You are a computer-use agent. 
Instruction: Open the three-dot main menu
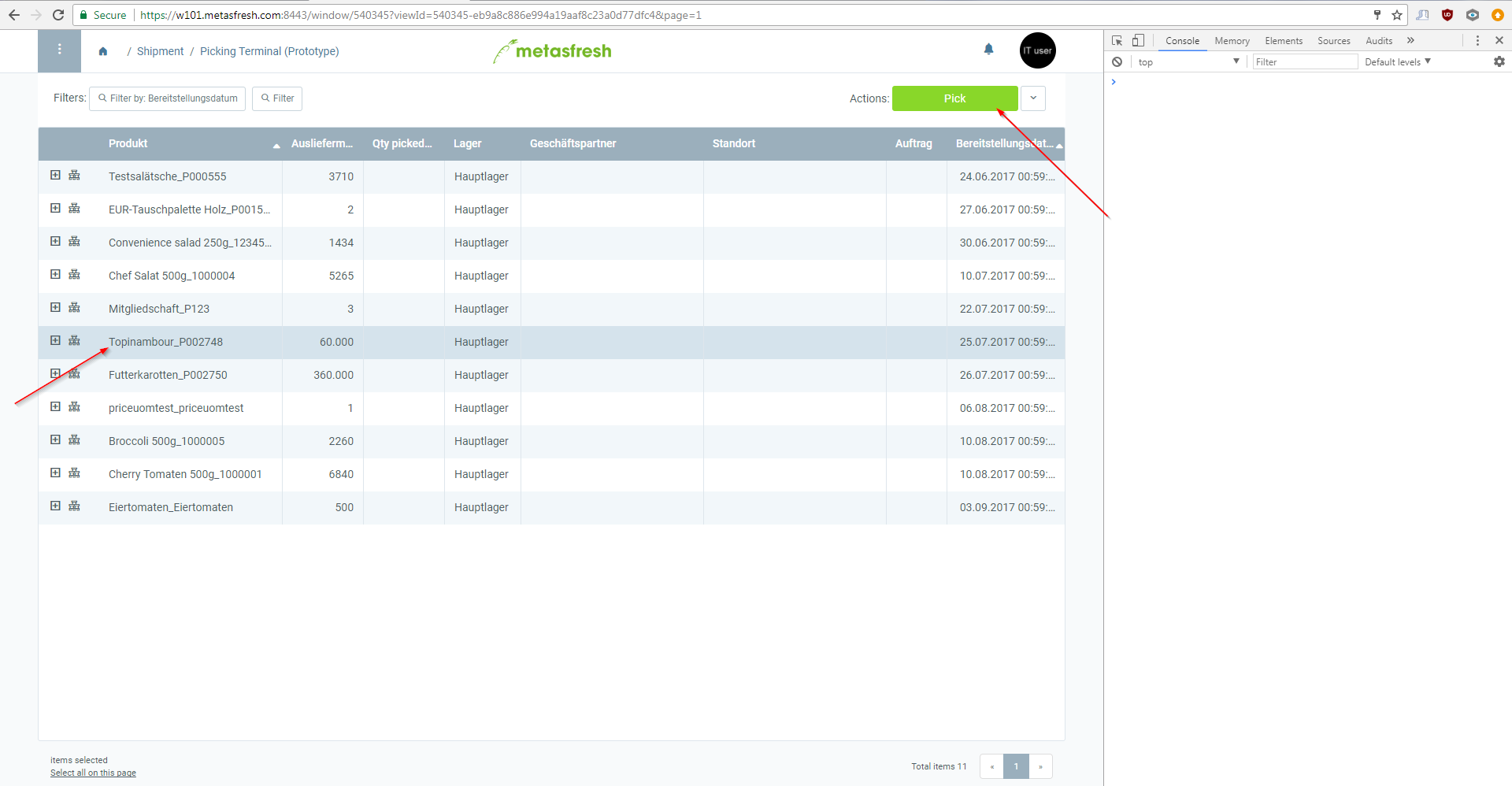click(x=59, y=50)
